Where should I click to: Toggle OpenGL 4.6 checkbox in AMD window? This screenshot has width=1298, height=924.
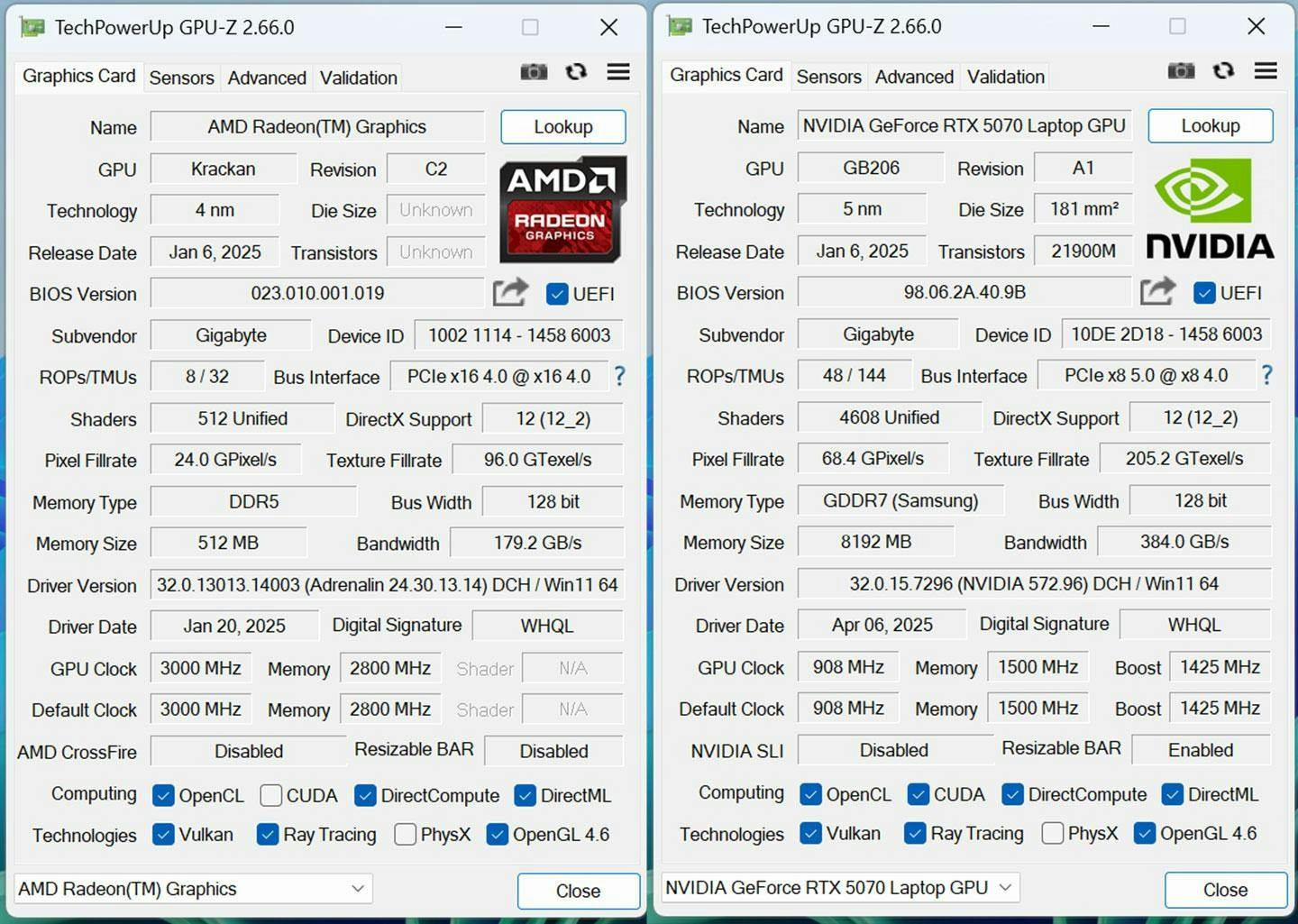click(x=497, y=835)
